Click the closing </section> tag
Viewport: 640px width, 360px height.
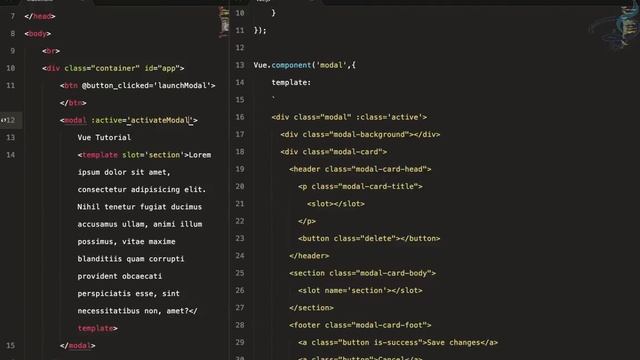pos(311,308)
